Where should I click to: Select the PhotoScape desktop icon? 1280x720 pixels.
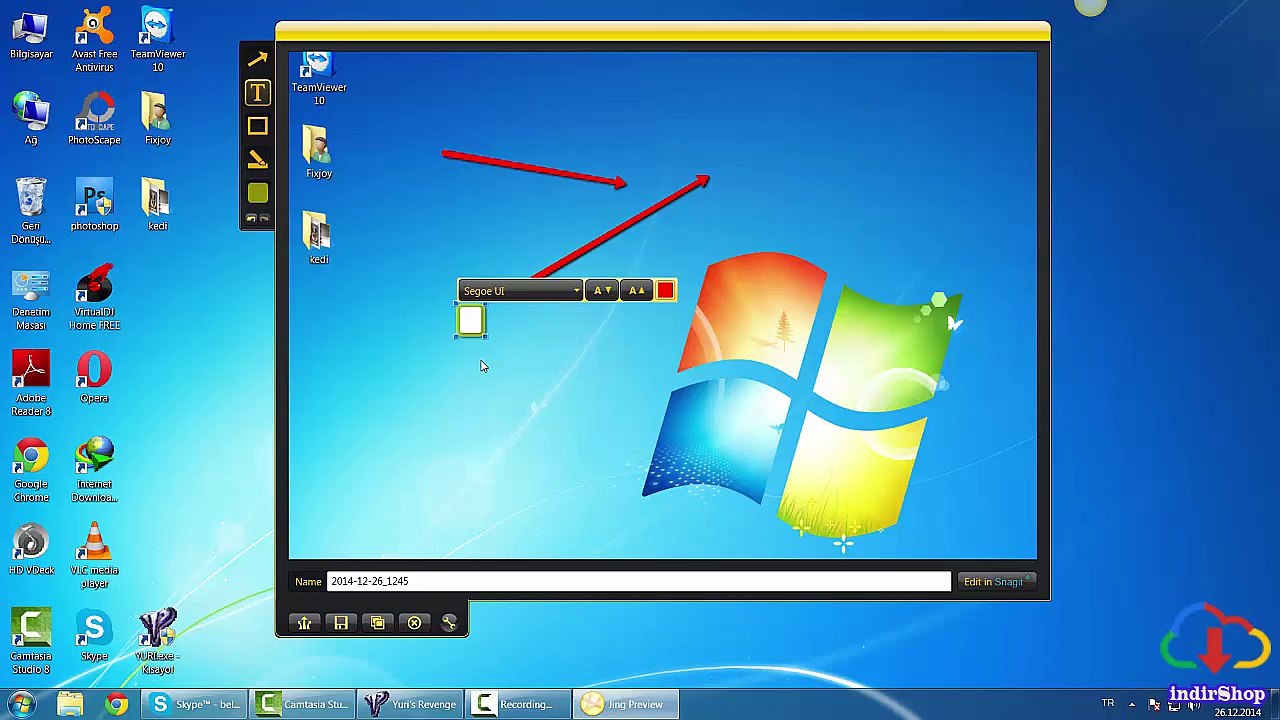[94, 119]
